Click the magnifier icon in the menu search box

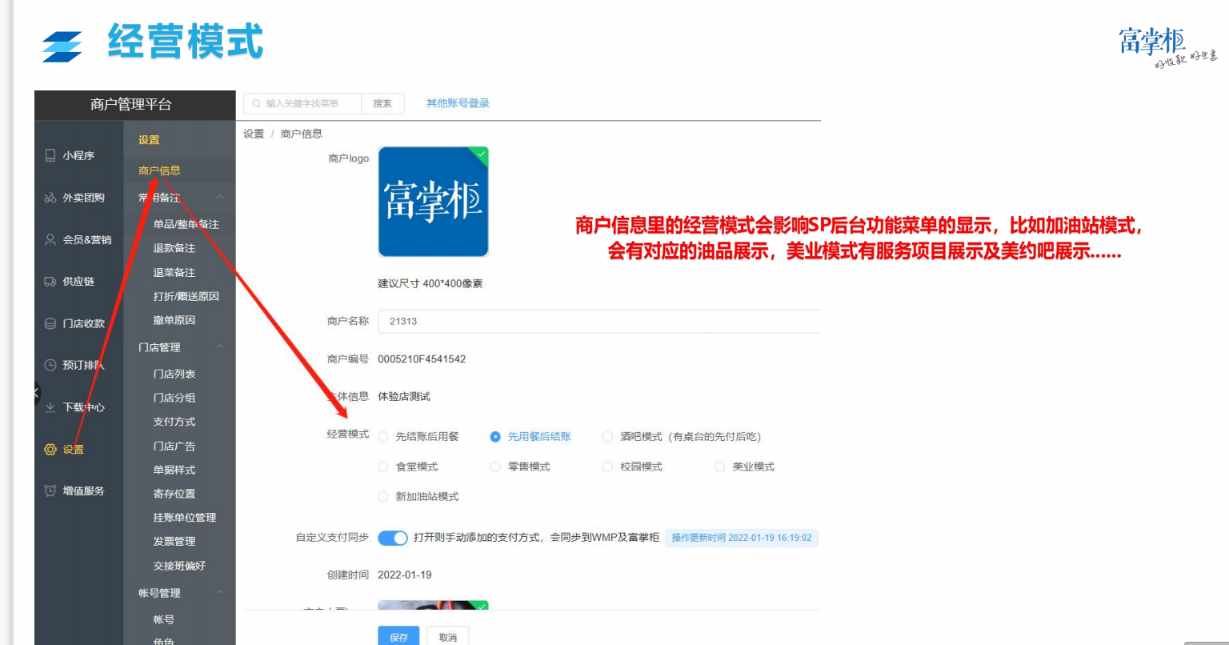click(x=256, y=103)
